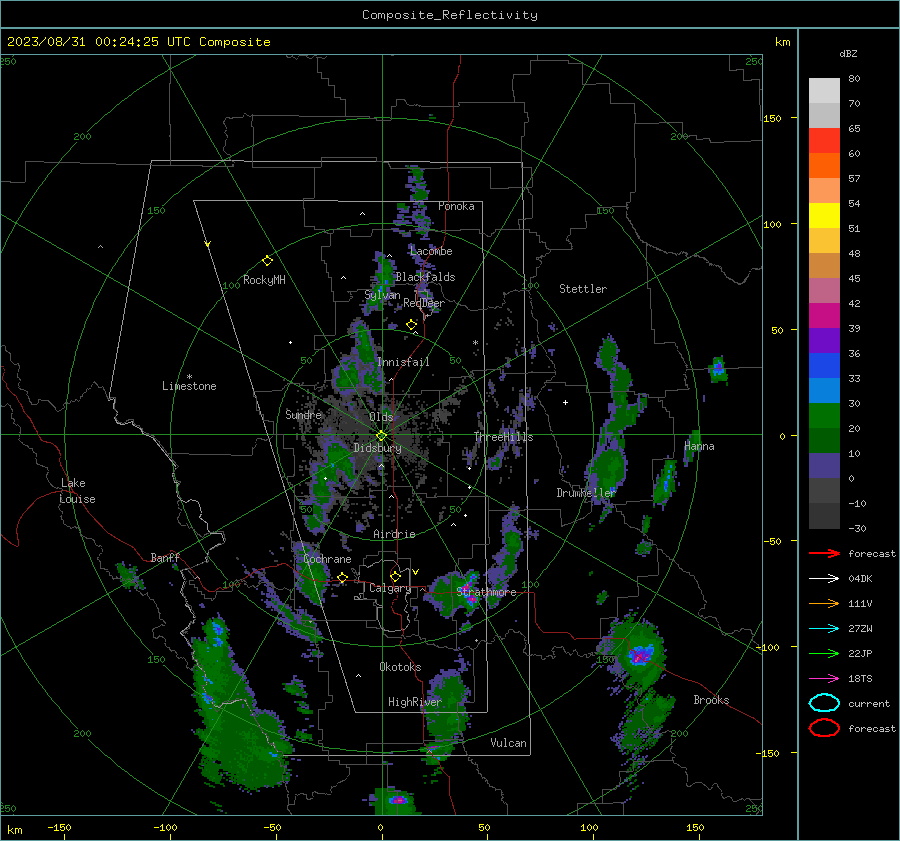
Task: Click the red forecast arrow in legend
Action: (x=824, y=553)
